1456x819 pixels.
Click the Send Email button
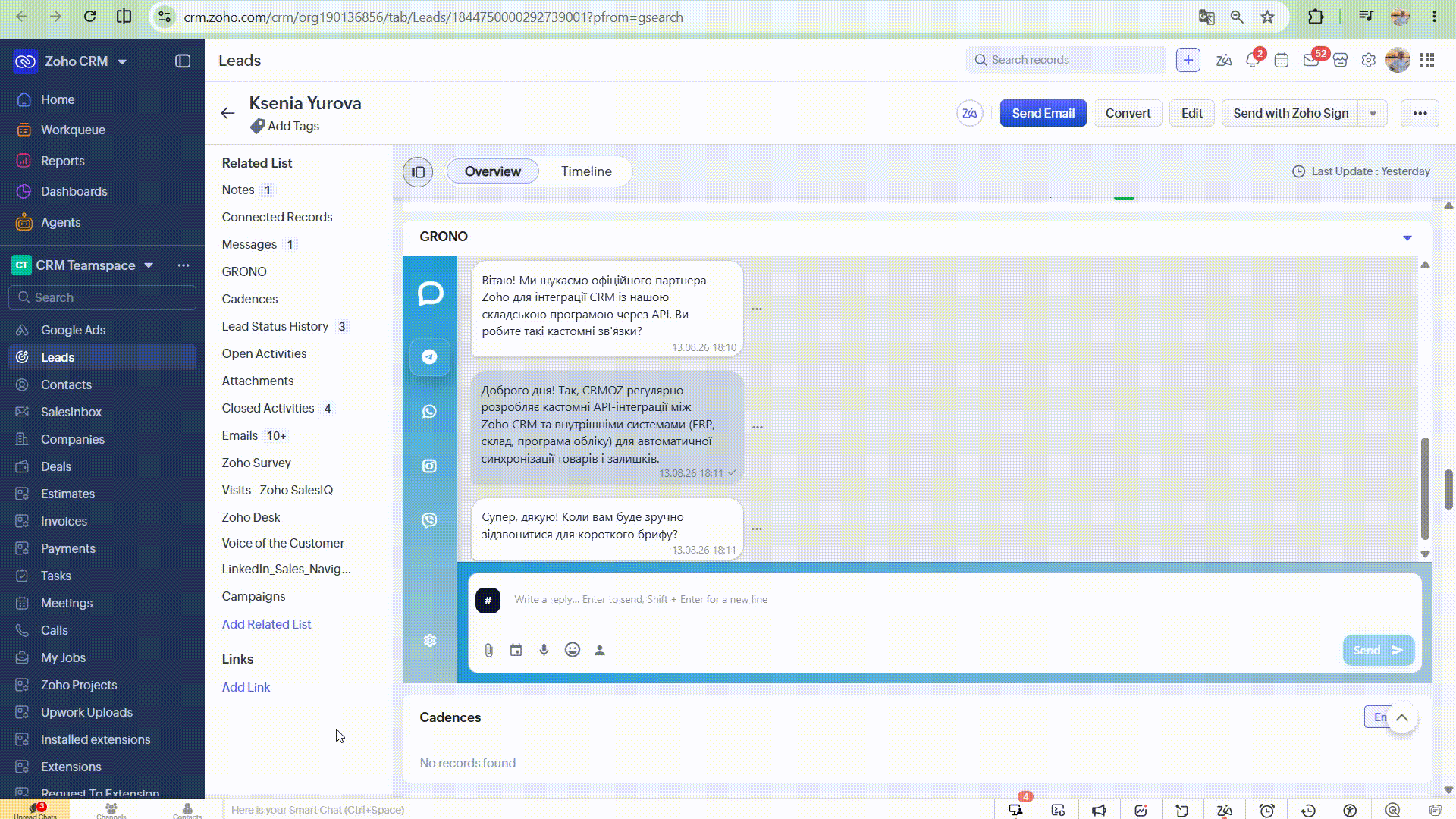(x=1043, y=113)
